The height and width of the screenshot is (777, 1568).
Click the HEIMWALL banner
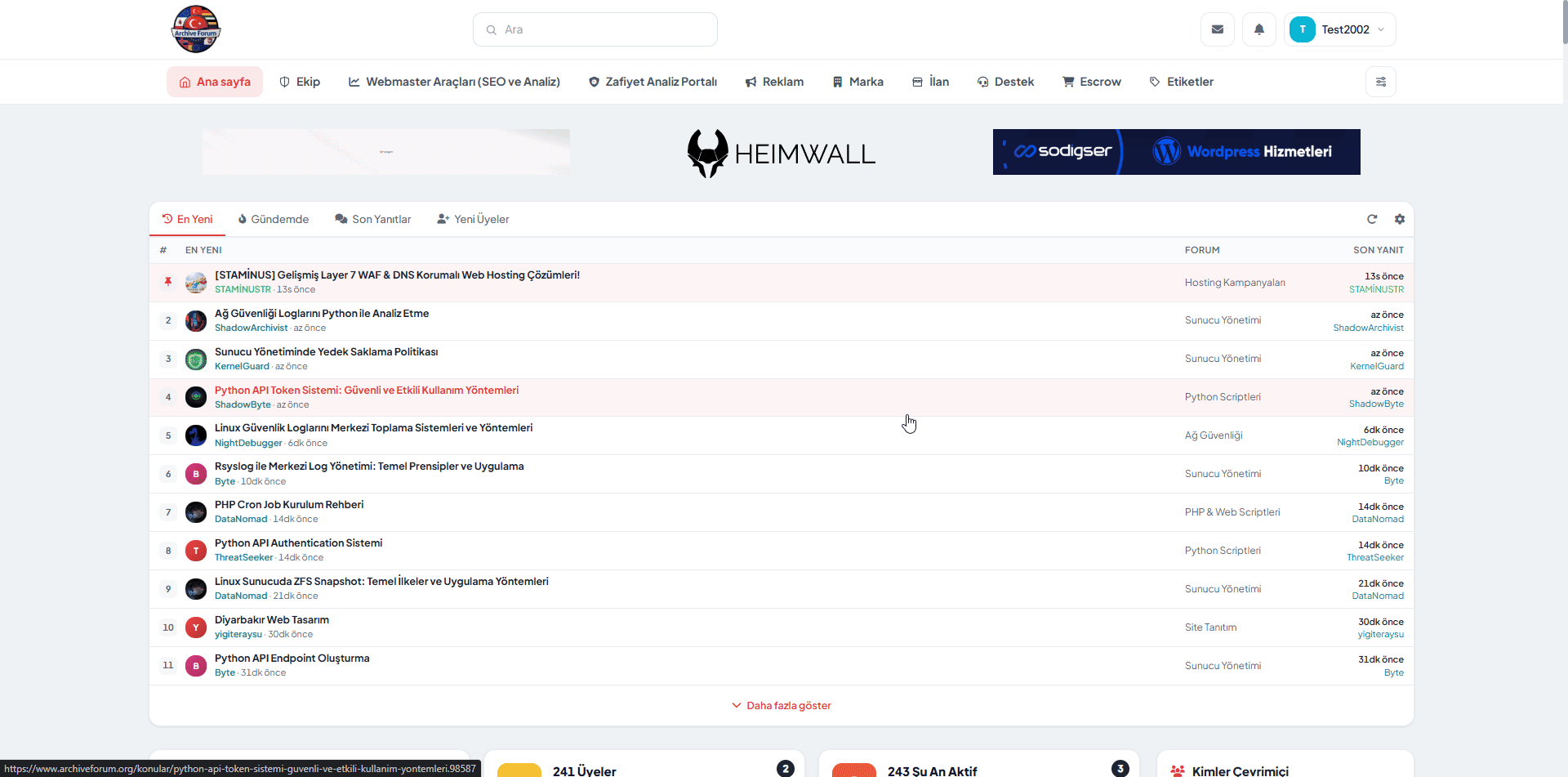[781, 153]
